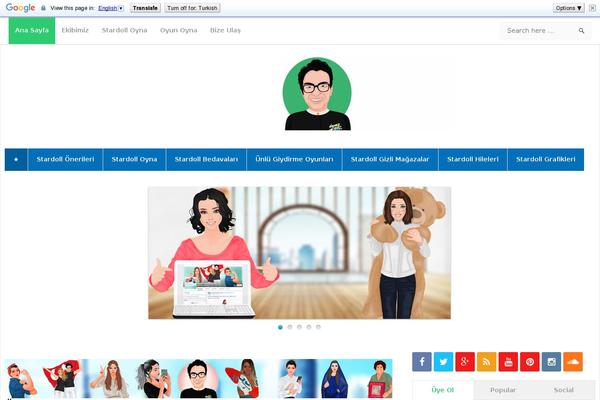This screenshot has width=600, height=400.
Task: Open the Twitter social icon
Action: tap(443, 362)
